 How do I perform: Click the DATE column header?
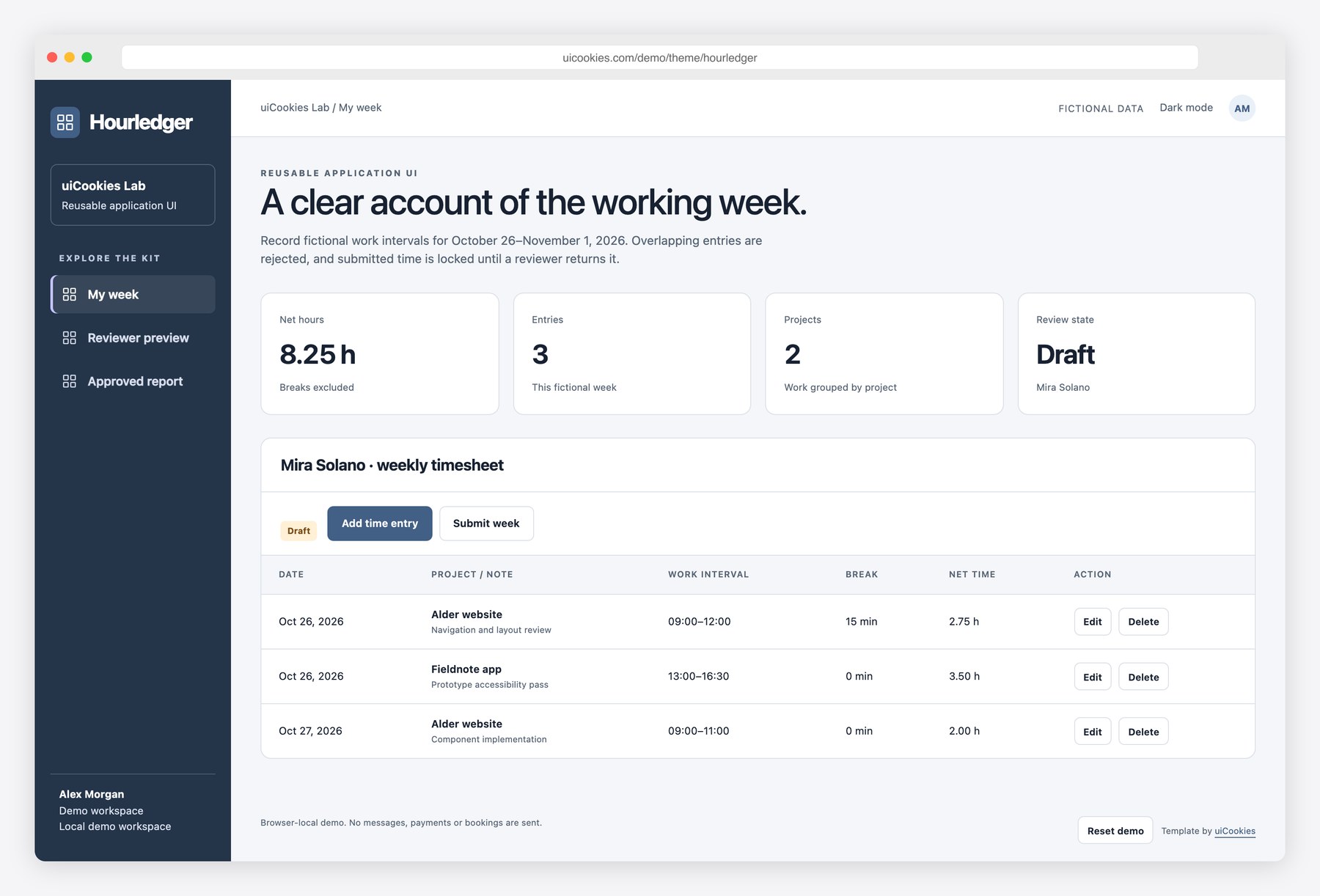[291, 574]
